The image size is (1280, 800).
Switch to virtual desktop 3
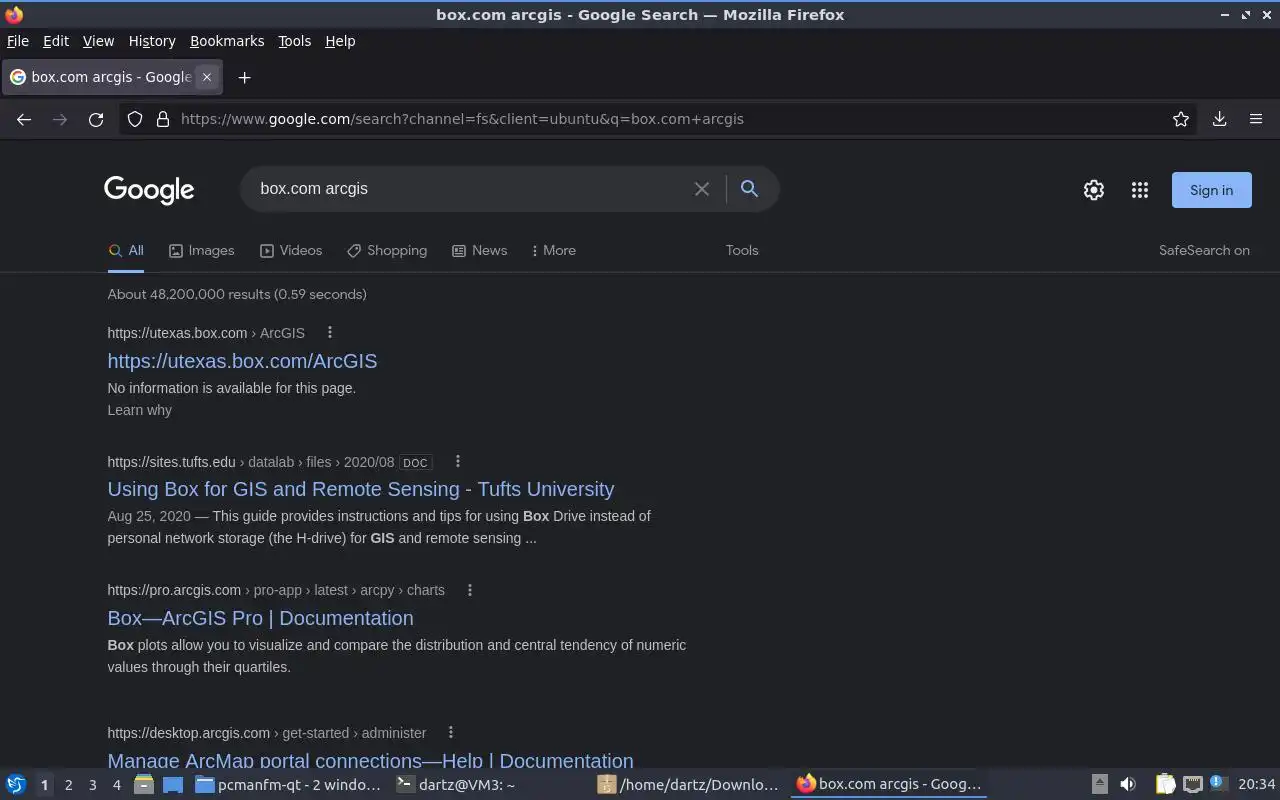tap(92, 785)
